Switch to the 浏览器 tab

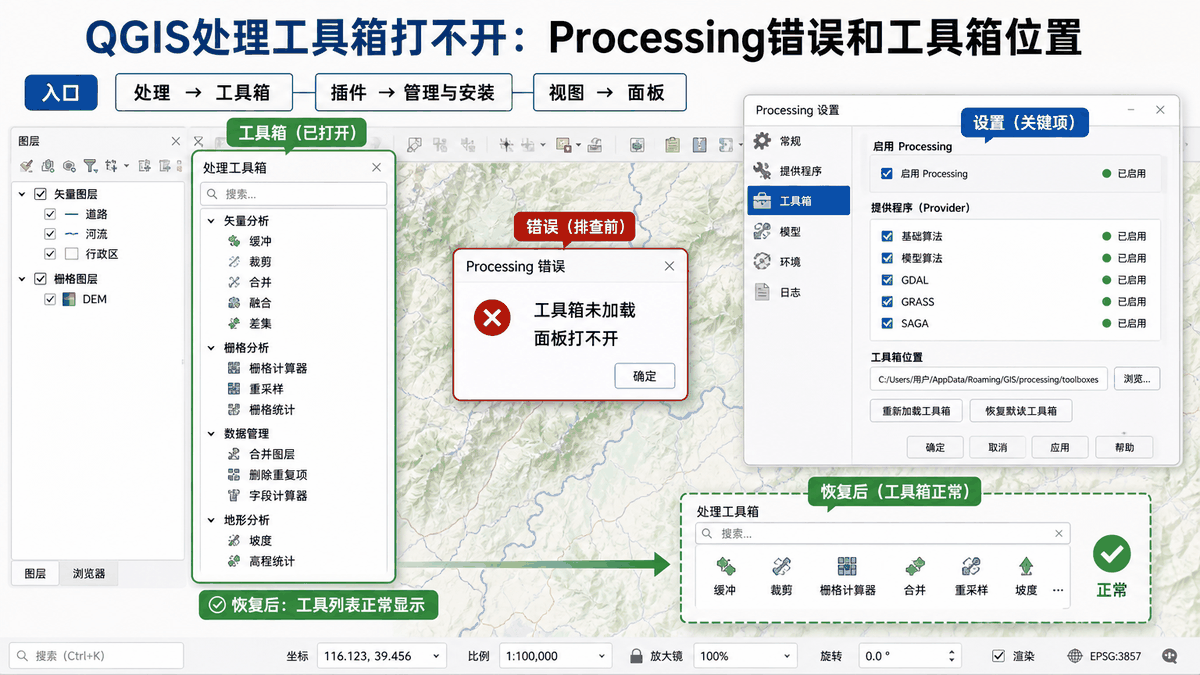[89, 574]
